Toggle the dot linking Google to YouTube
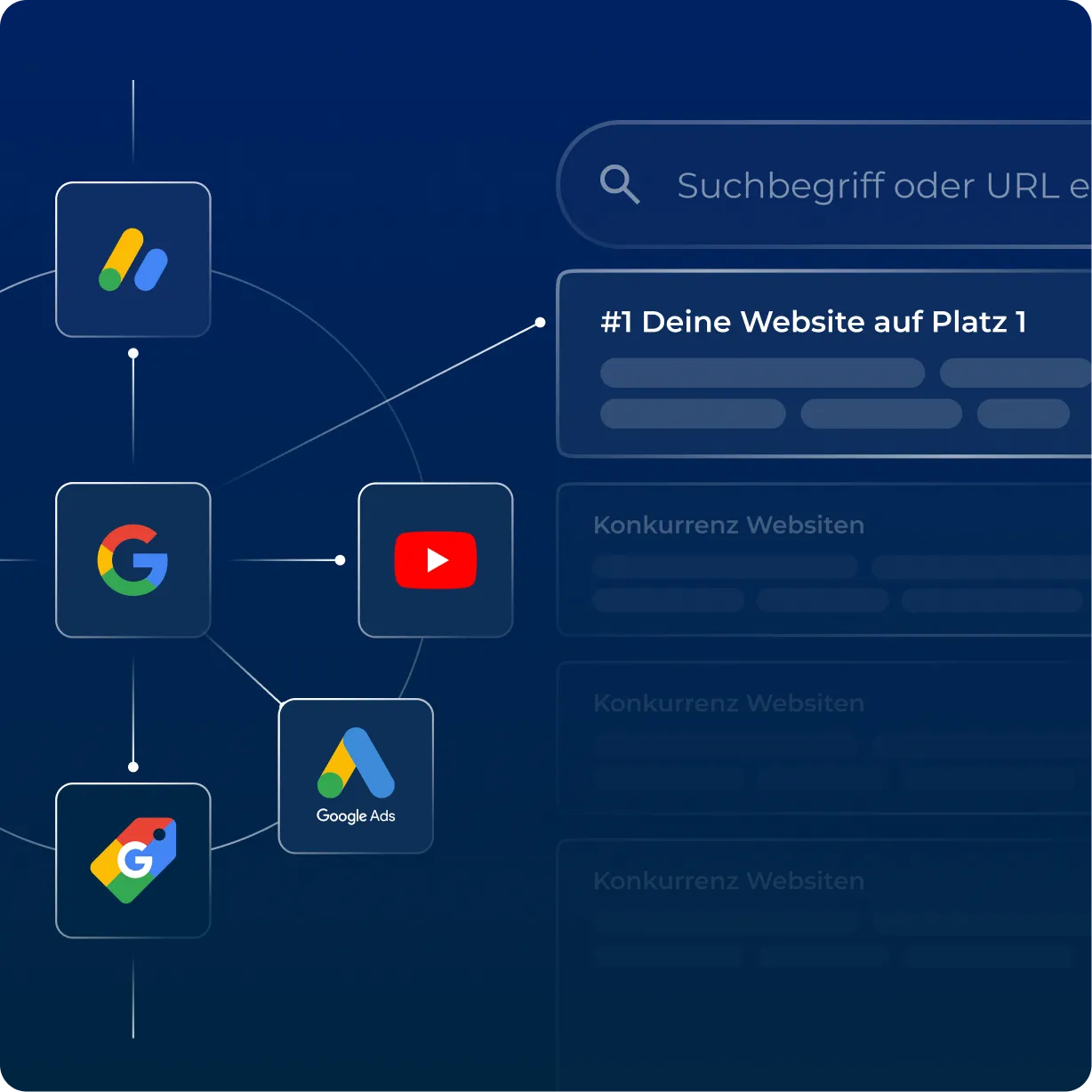 [x=339, y=559]
